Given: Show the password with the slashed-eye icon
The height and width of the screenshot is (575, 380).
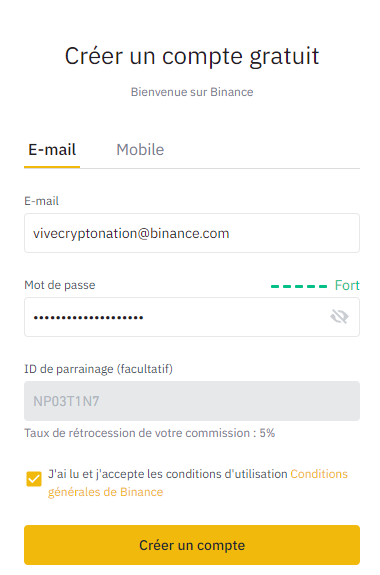Looking at the screenshot, I should (339, 316).
